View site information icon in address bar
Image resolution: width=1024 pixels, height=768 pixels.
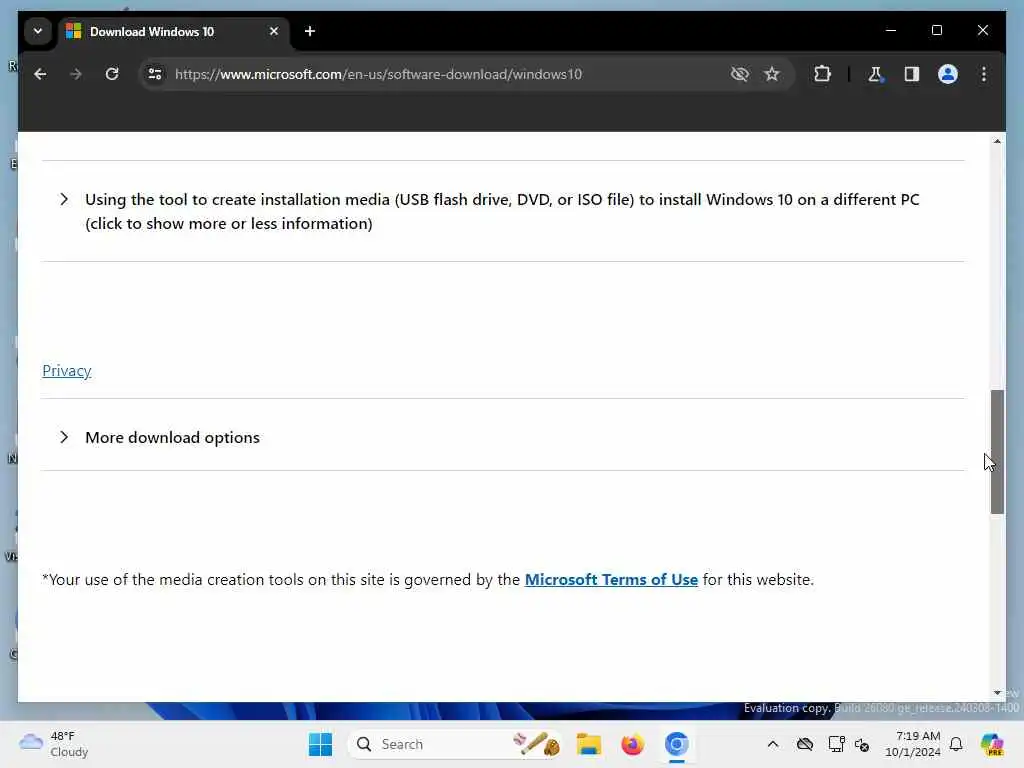pos(155,74)
